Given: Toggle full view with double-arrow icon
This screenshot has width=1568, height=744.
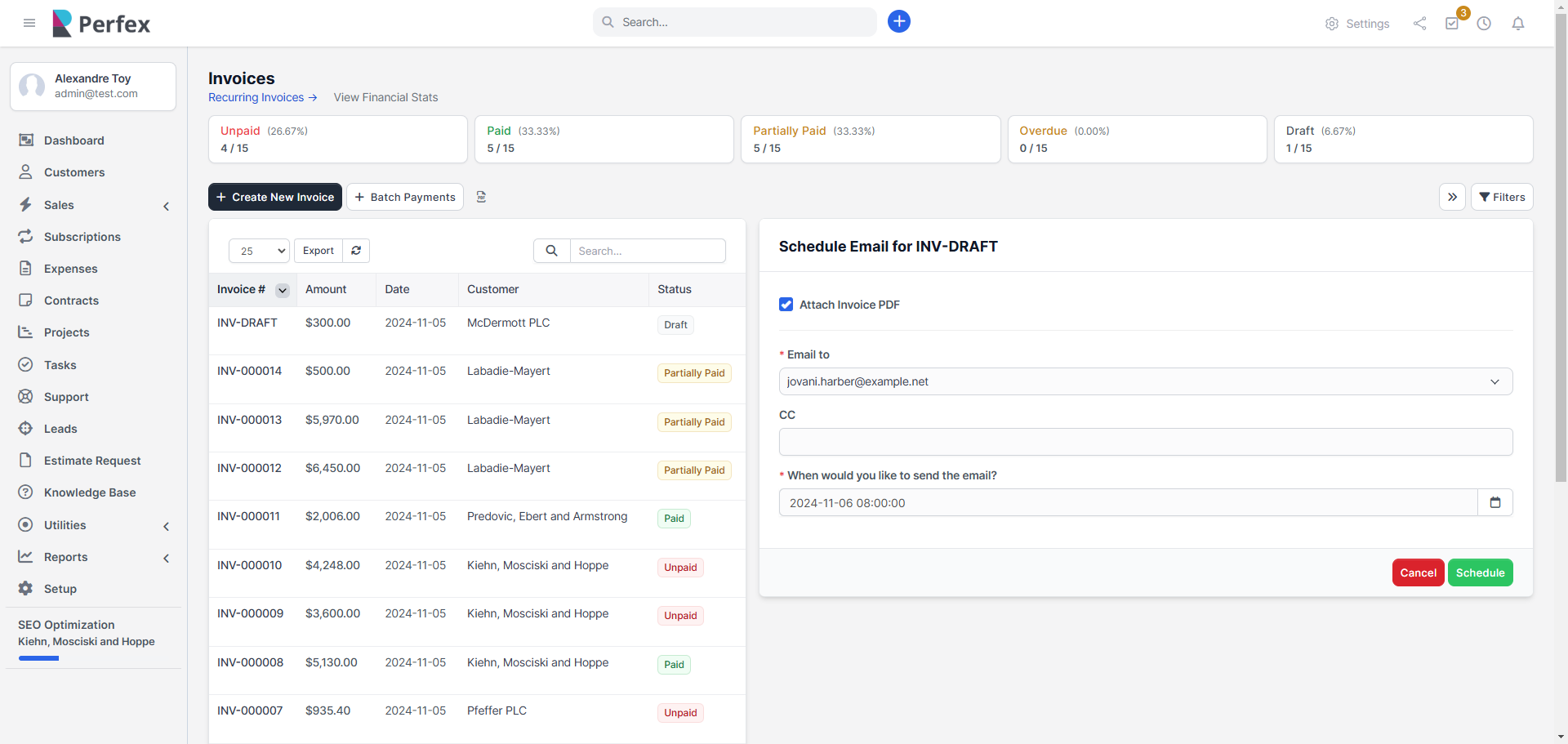Looking at the screenshot, I should coord(1452,197).
